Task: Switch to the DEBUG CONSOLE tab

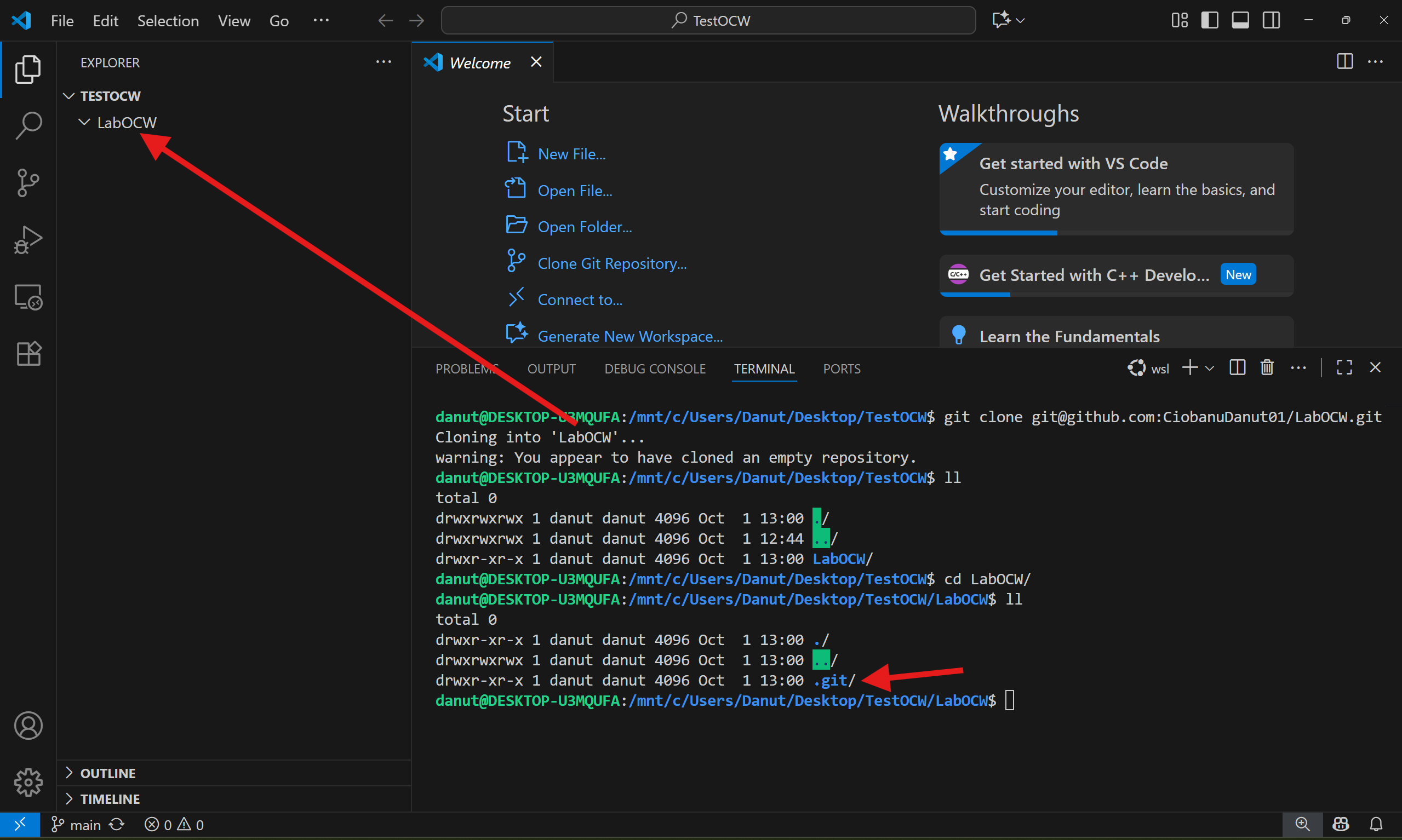Action: [655, 369]
